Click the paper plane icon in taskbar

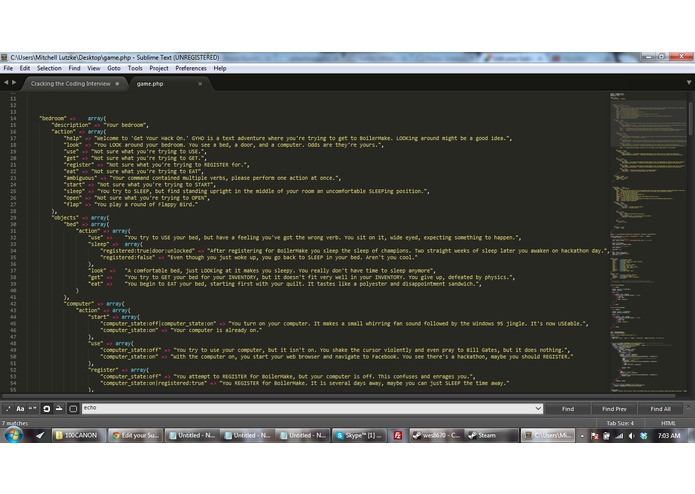click(x=40, y=436)
